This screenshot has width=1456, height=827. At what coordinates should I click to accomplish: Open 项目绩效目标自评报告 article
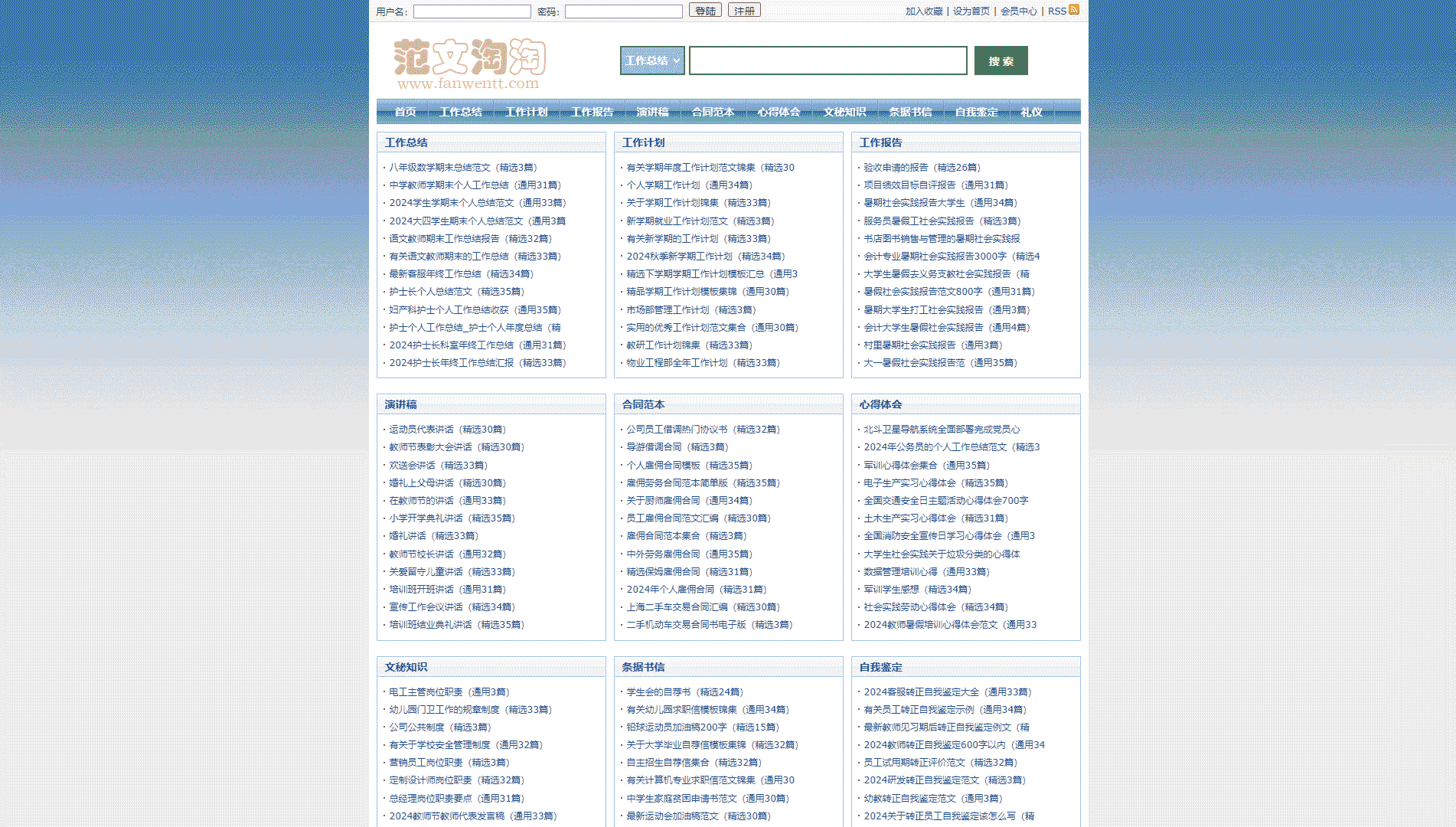pos(936,185)
